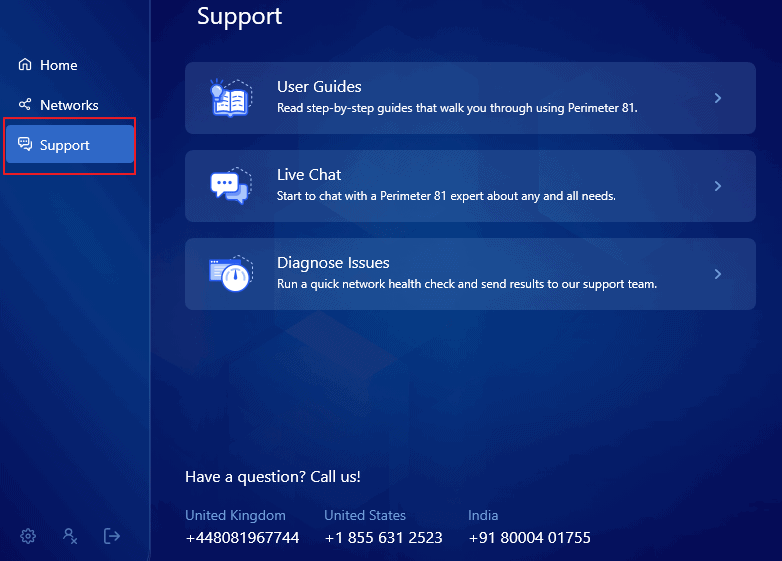This screenshot has height=561, width=782.
Task: Click the Networks share-nodes icon
Action: coord(25,104)
